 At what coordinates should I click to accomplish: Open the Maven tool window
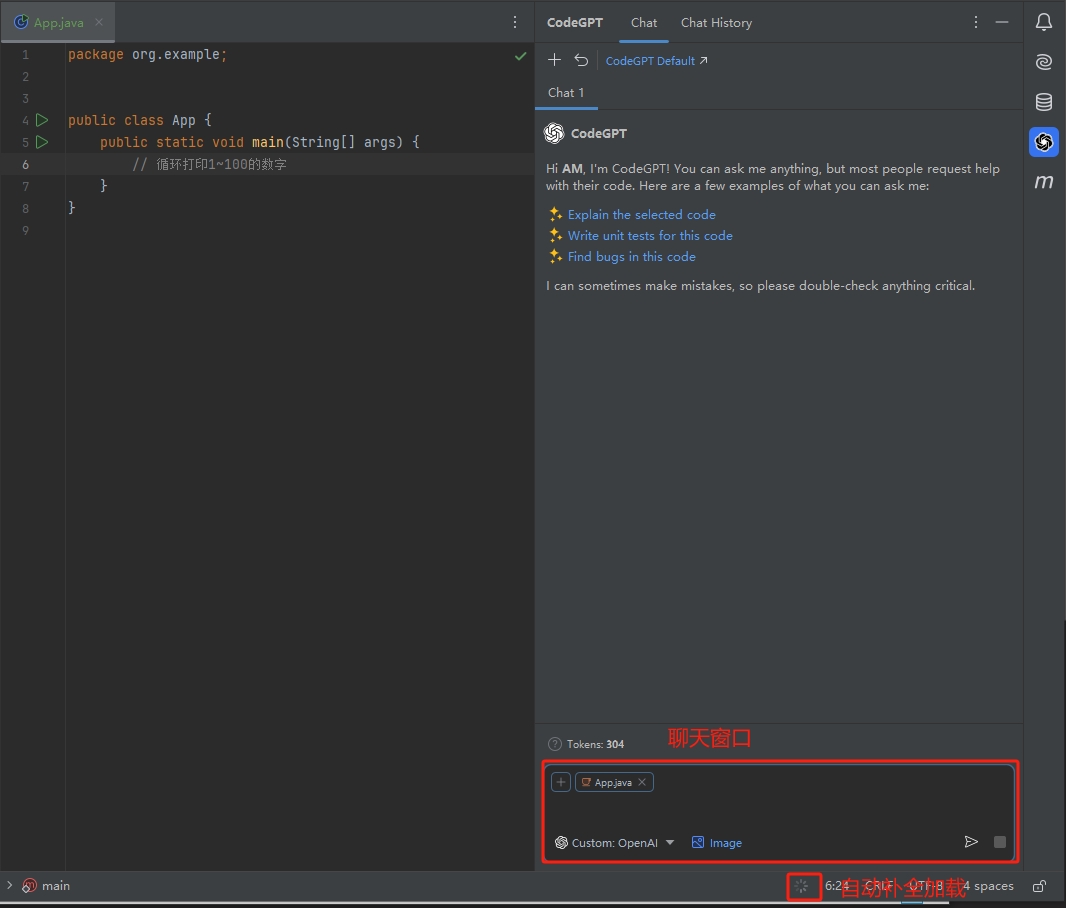[x=1044, y=181]
